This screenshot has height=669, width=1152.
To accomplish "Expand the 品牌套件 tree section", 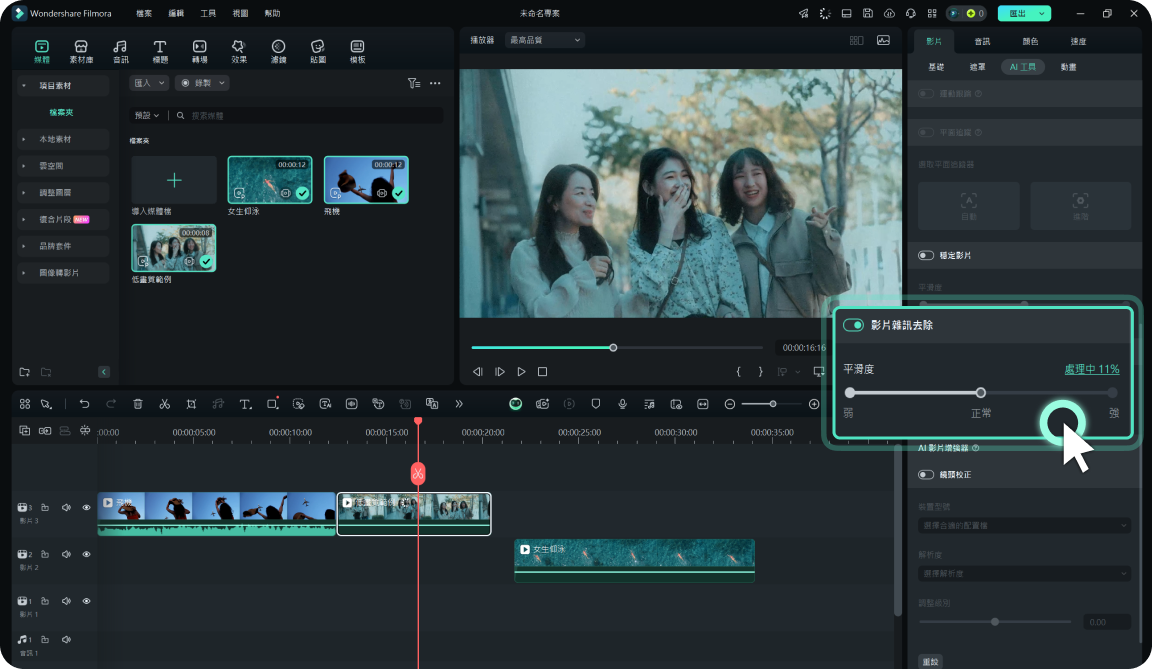I will 24,246.
